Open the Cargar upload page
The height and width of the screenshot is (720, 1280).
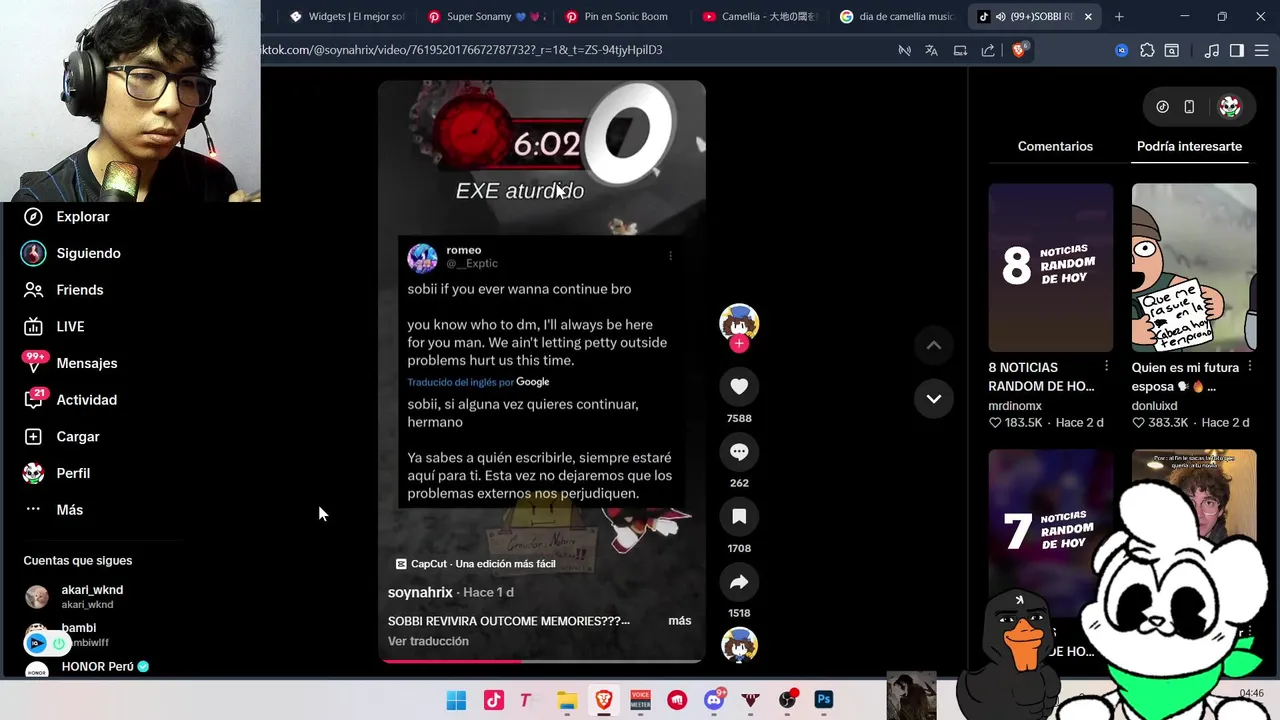click(x=62, y=437)
